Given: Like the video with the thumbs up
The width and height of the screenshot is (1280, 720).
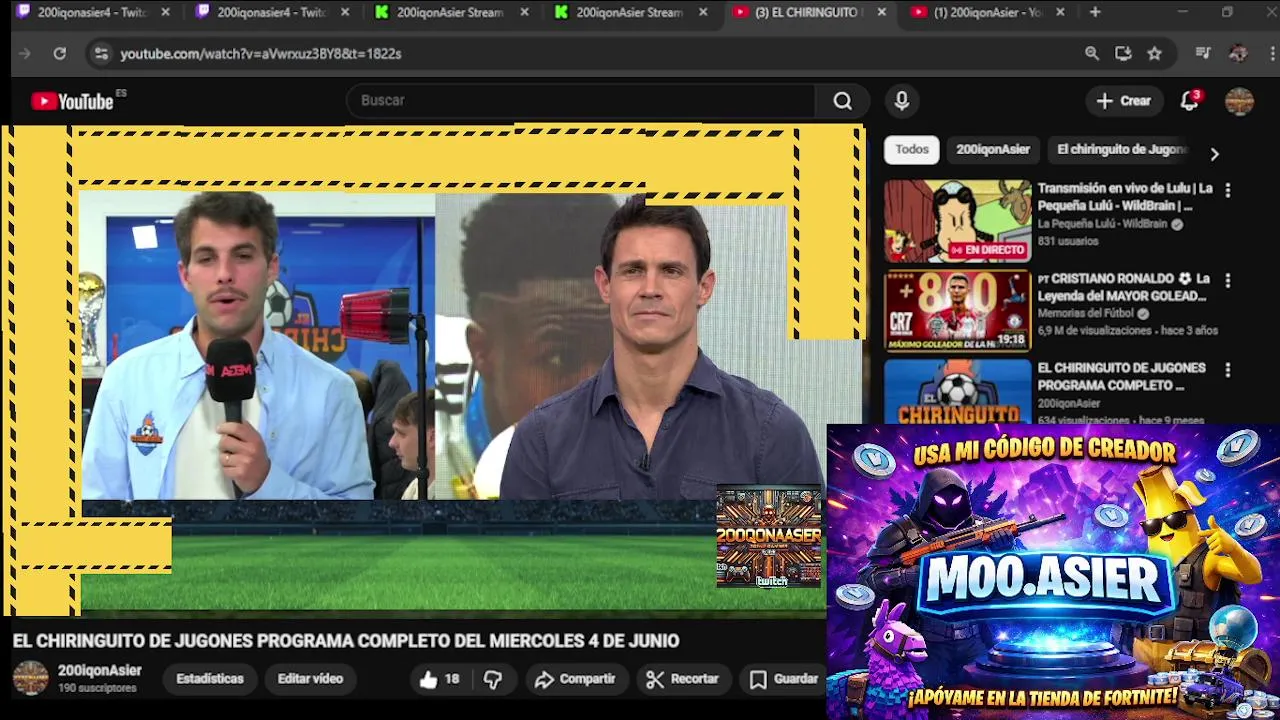Looking at the screenshot, I should 439,679.
